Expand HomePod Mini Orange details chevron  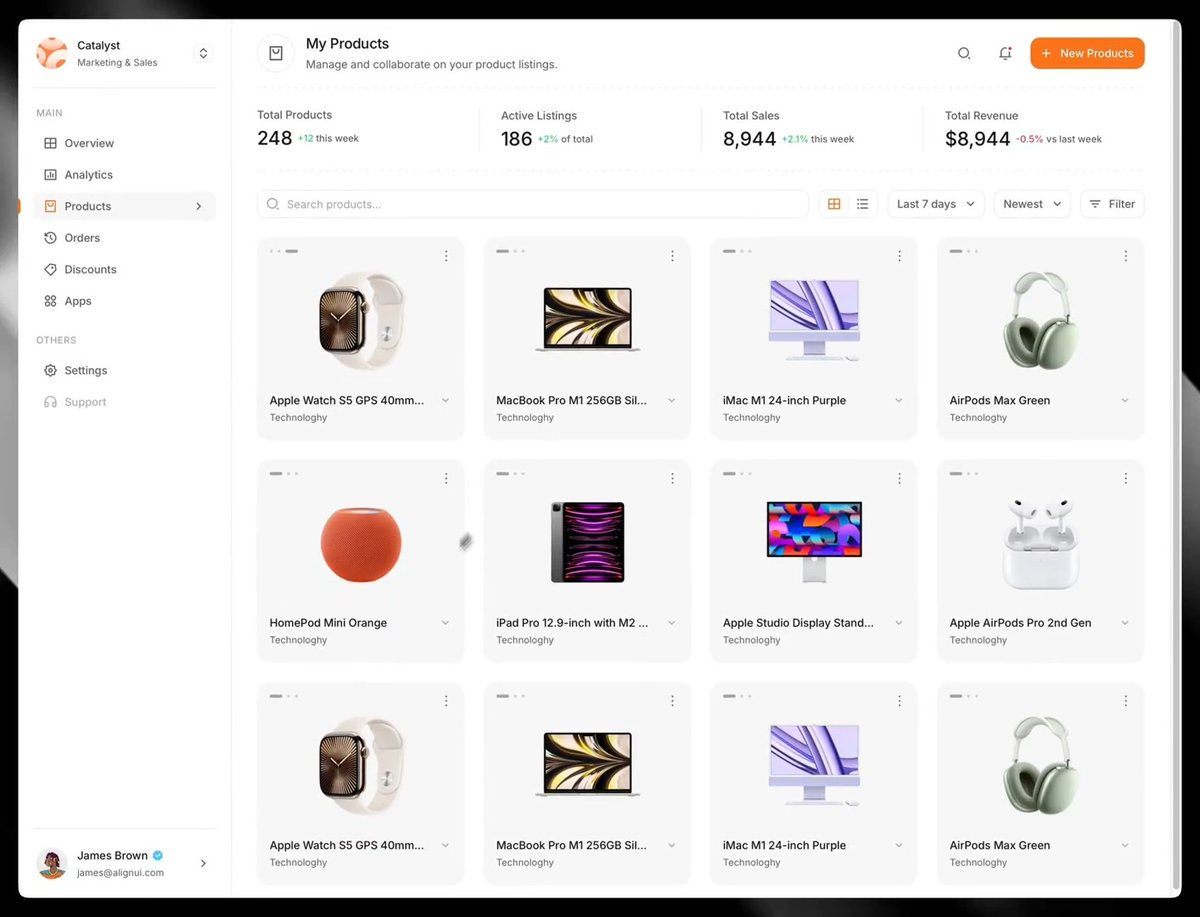[x=446, y=623]
